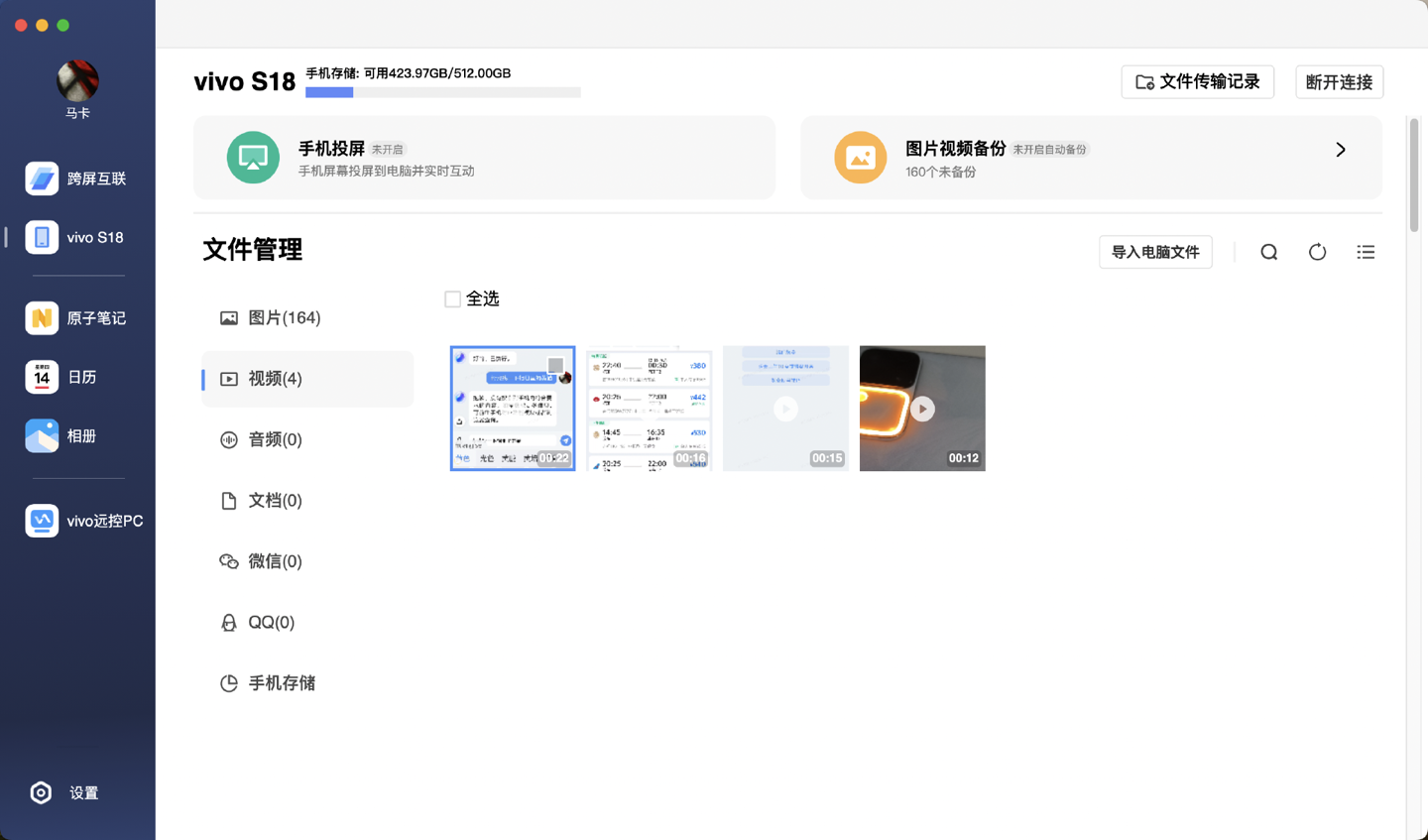Open the 文档(0) category

point(307,501)
